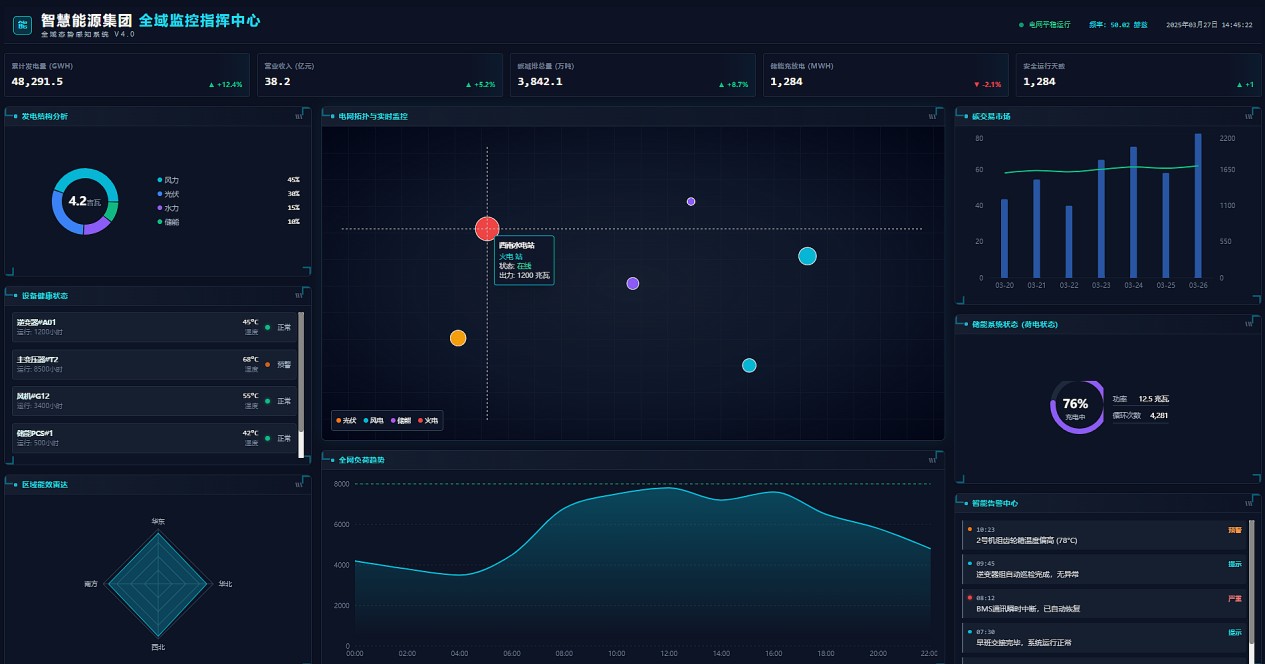Toggle the 光伏 legend item in the topology map
The image size is (1265, 664).
346,421
